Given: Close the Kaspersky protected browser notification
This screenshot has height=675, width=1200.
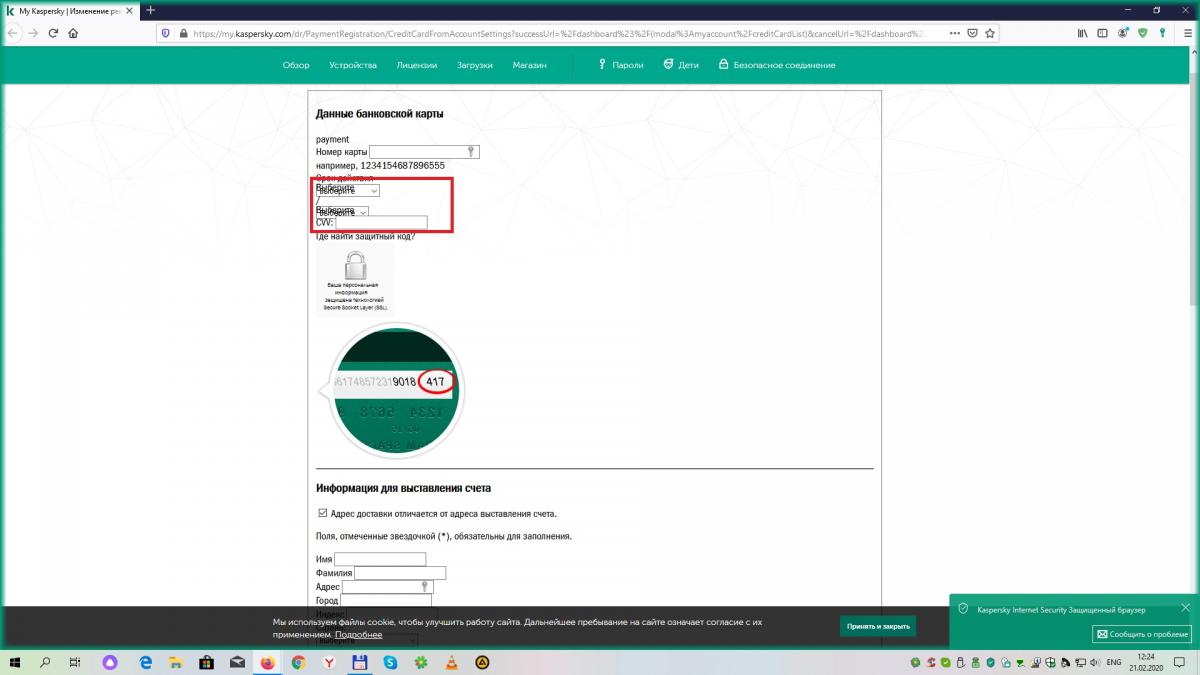Looking at the screenshot, I should [x=1185, y=608].
